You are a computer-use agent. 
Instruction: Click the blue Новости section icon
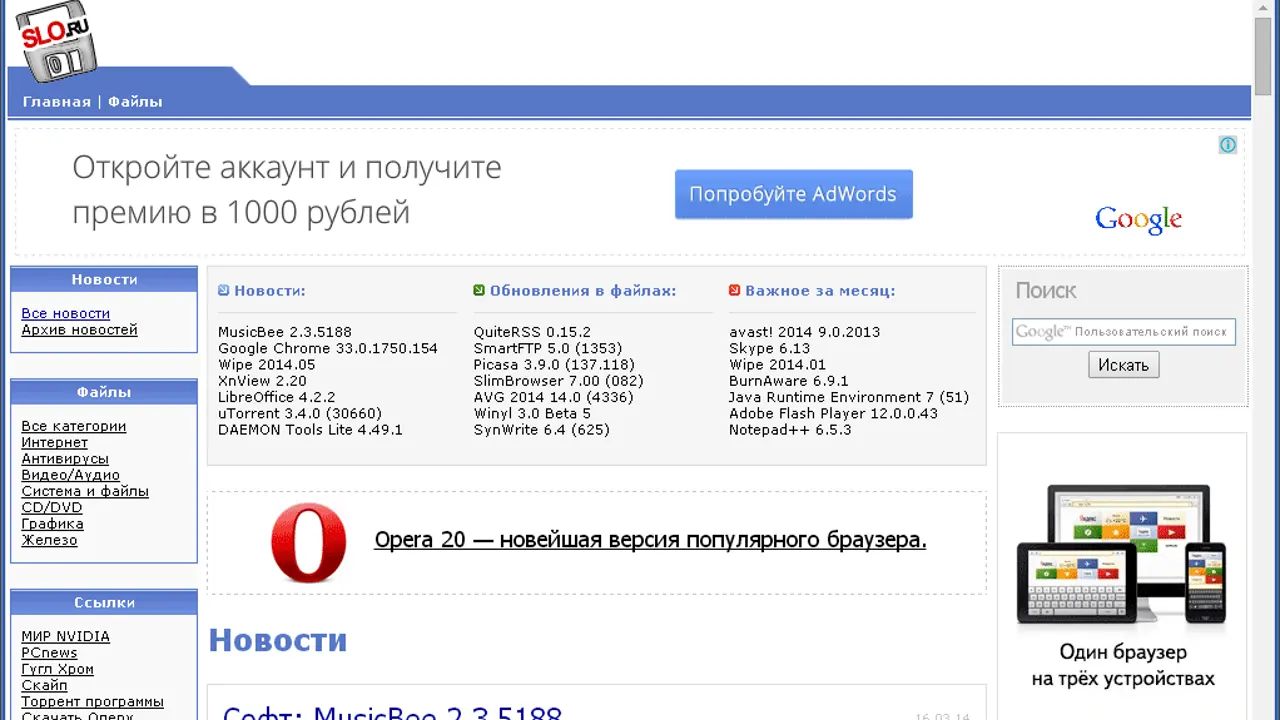pyautogui.click(x=224, y=291)
